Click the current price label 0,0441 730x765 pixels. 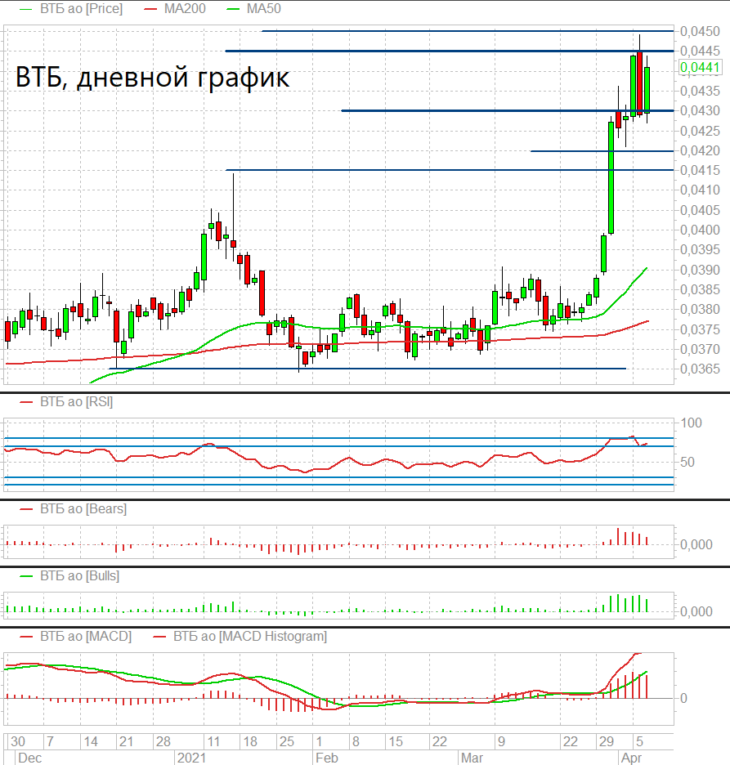click(x=700, y=67)
